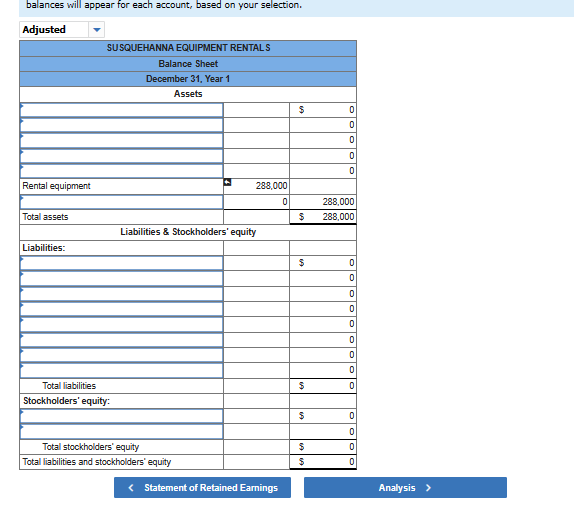Click the Liabilities: section label

pyautogui.click(x=44, y=248)
